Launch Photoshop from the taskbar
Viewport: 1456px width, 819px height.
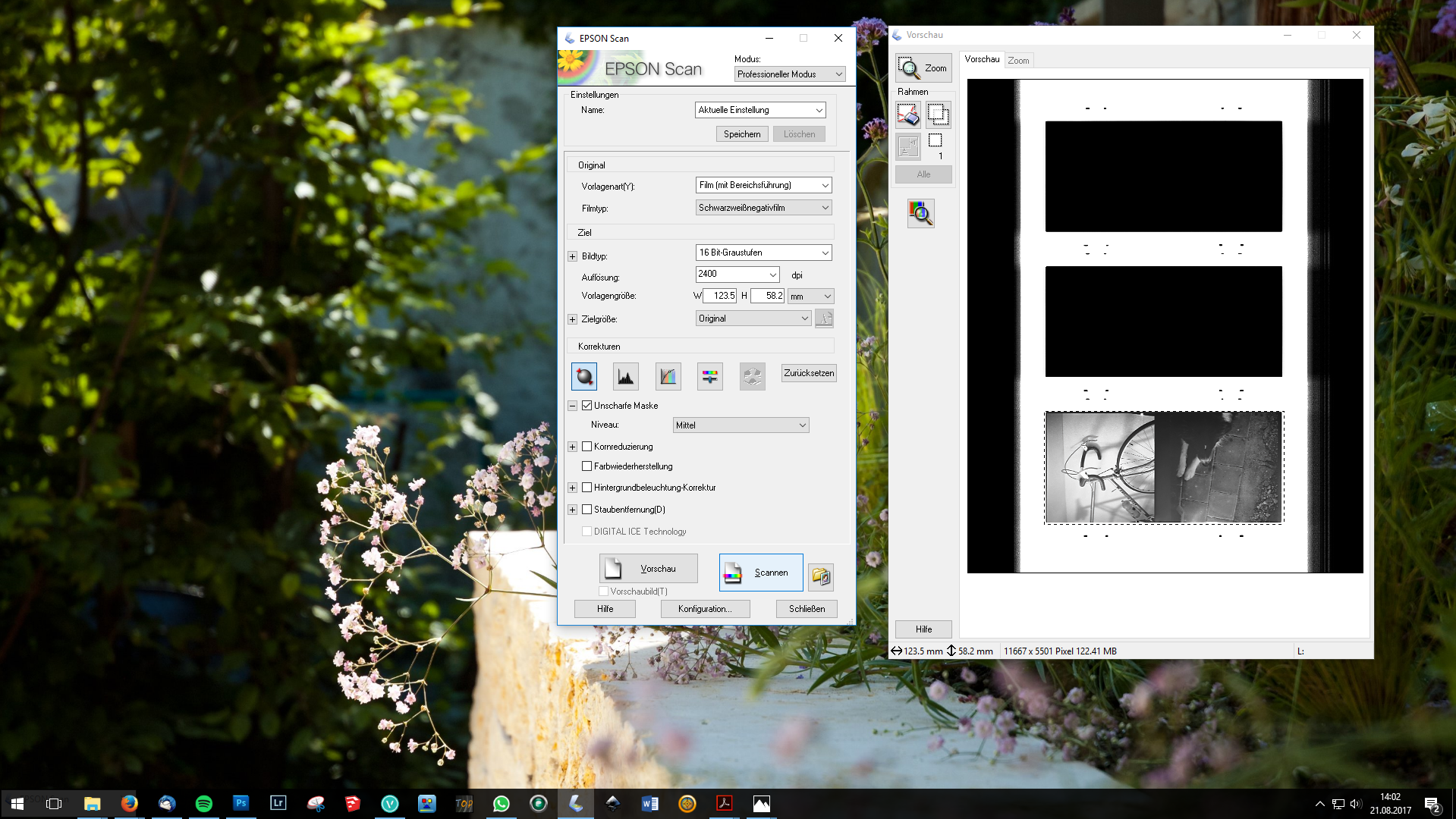(241, 803)
